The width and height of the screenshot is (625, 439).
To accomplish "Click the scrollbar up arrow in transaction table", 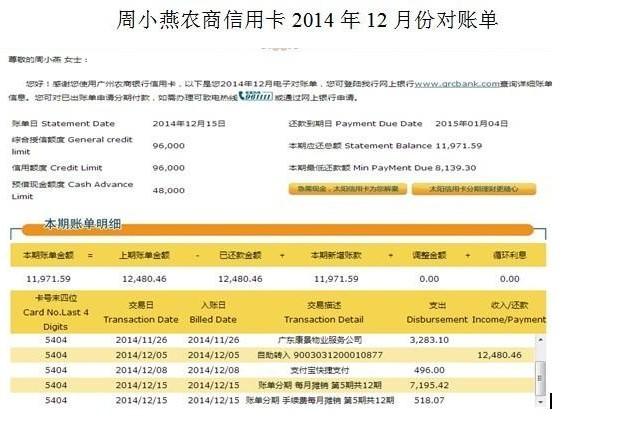I will (541, 340).
